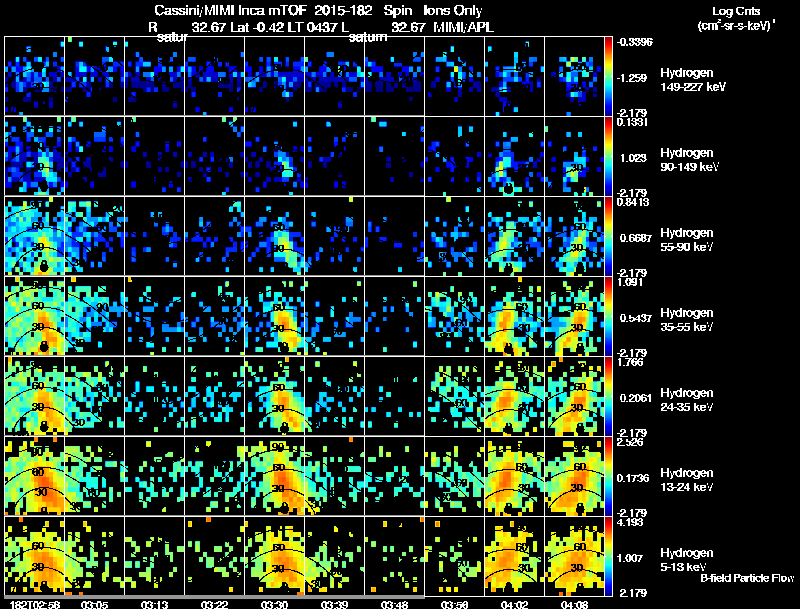
Task: Select the 149-227 keV image at 03:56
Action: click(x=454, y=76)
